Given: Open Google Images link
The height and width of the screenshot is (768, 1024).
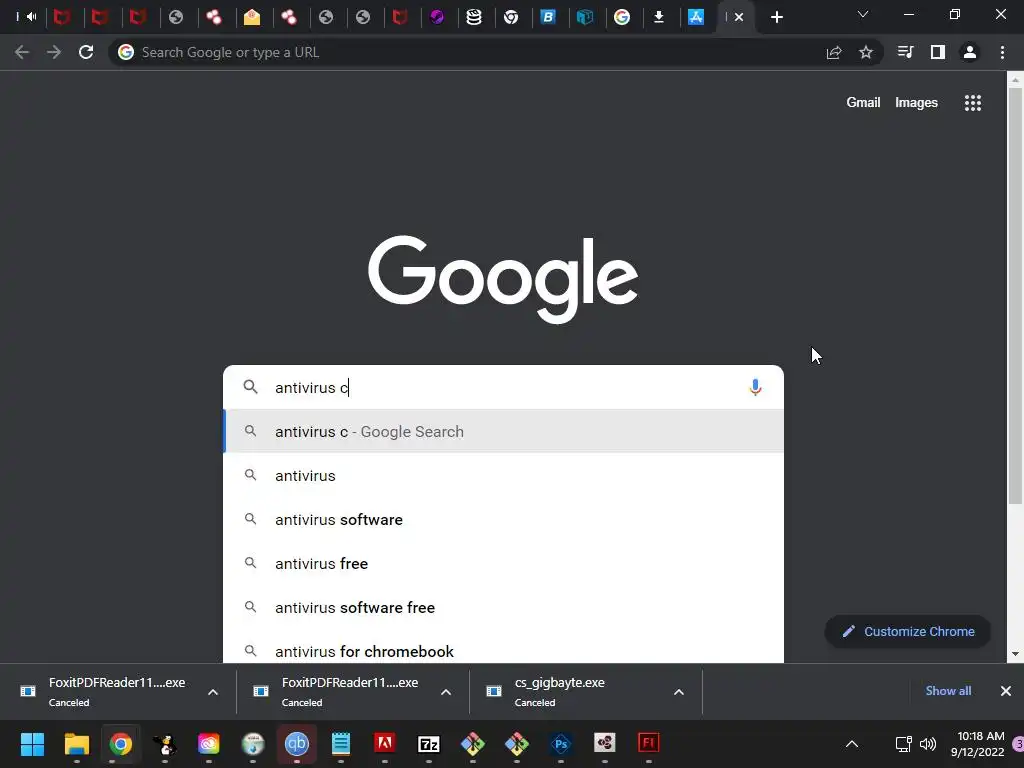Looking at the screenshot, I should (x=916, y=103).
